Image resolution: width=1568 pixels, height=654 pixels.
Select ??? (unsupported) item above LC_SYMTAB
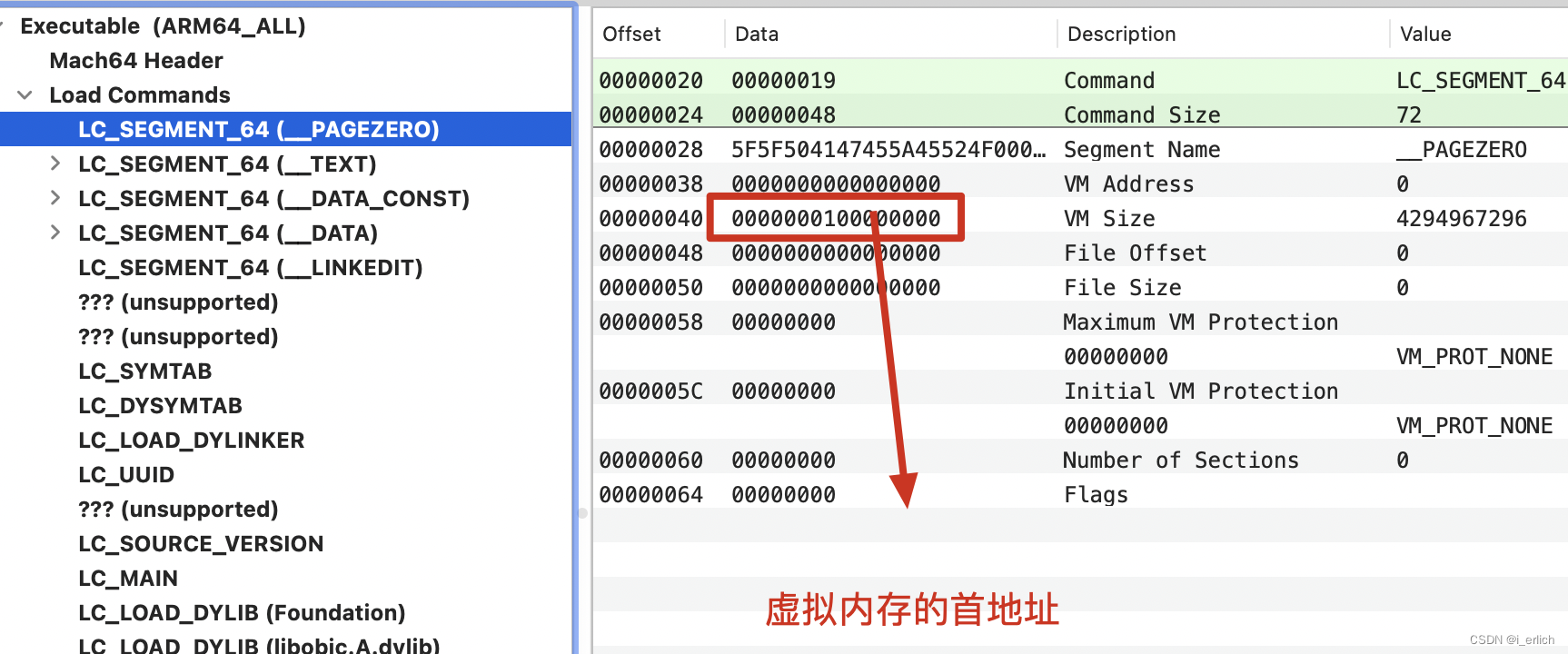(178, 337)
